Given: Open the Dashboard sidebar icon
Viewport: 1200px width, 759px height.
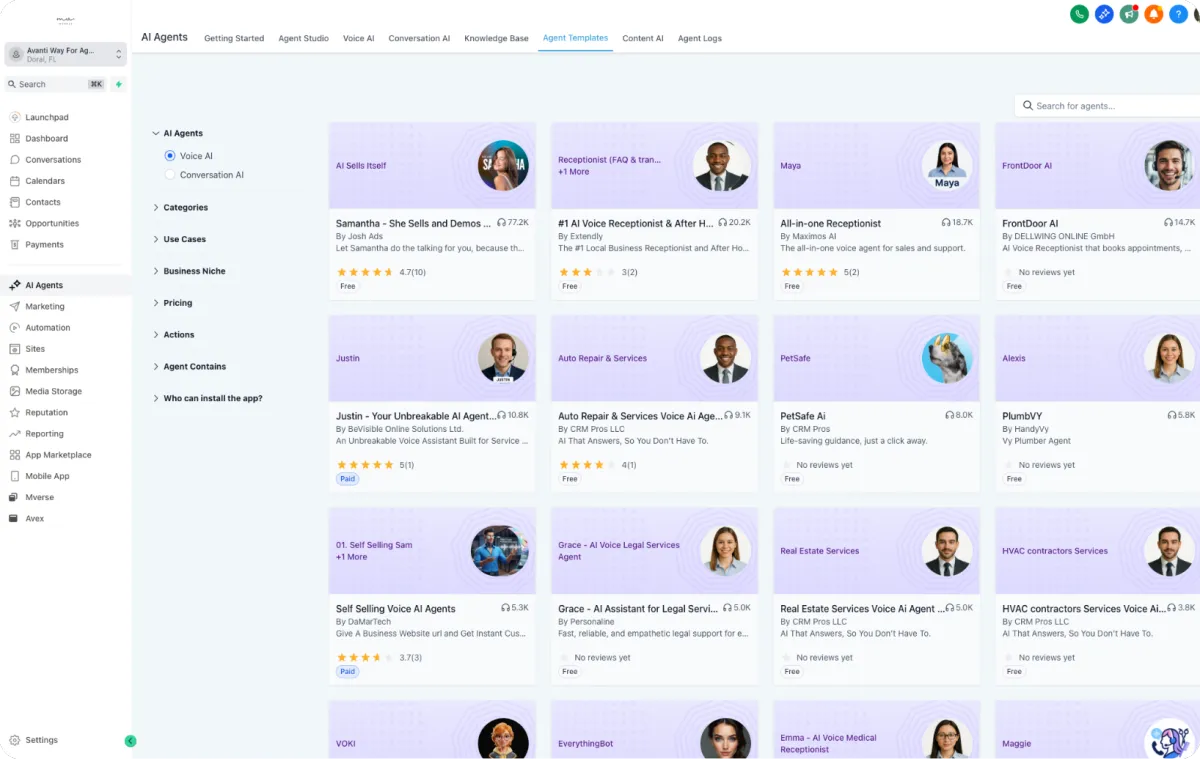Looking at the screenshot, I should [15, 138].
